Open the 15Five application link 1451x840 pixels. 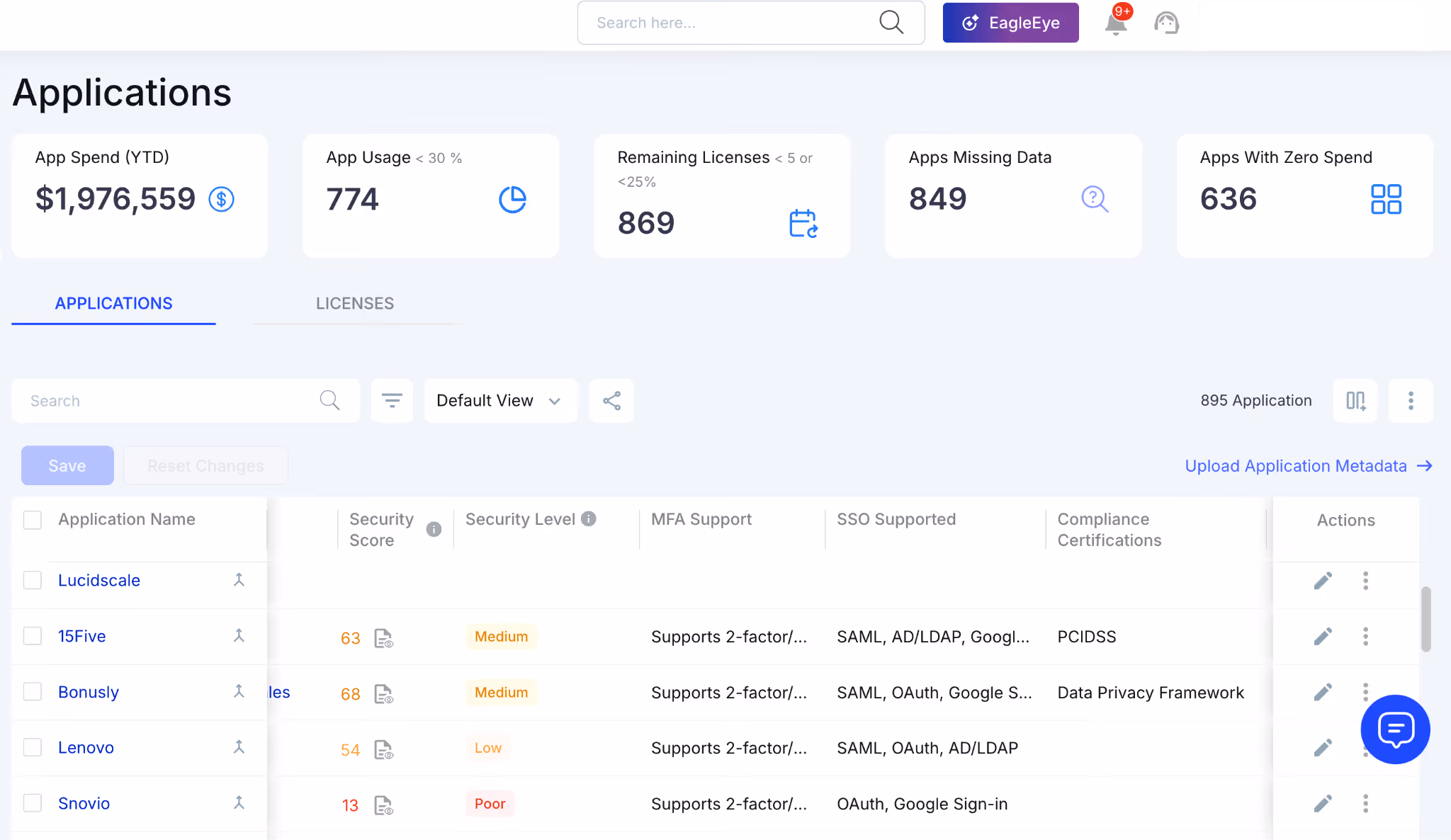click(x=82, y=636)
